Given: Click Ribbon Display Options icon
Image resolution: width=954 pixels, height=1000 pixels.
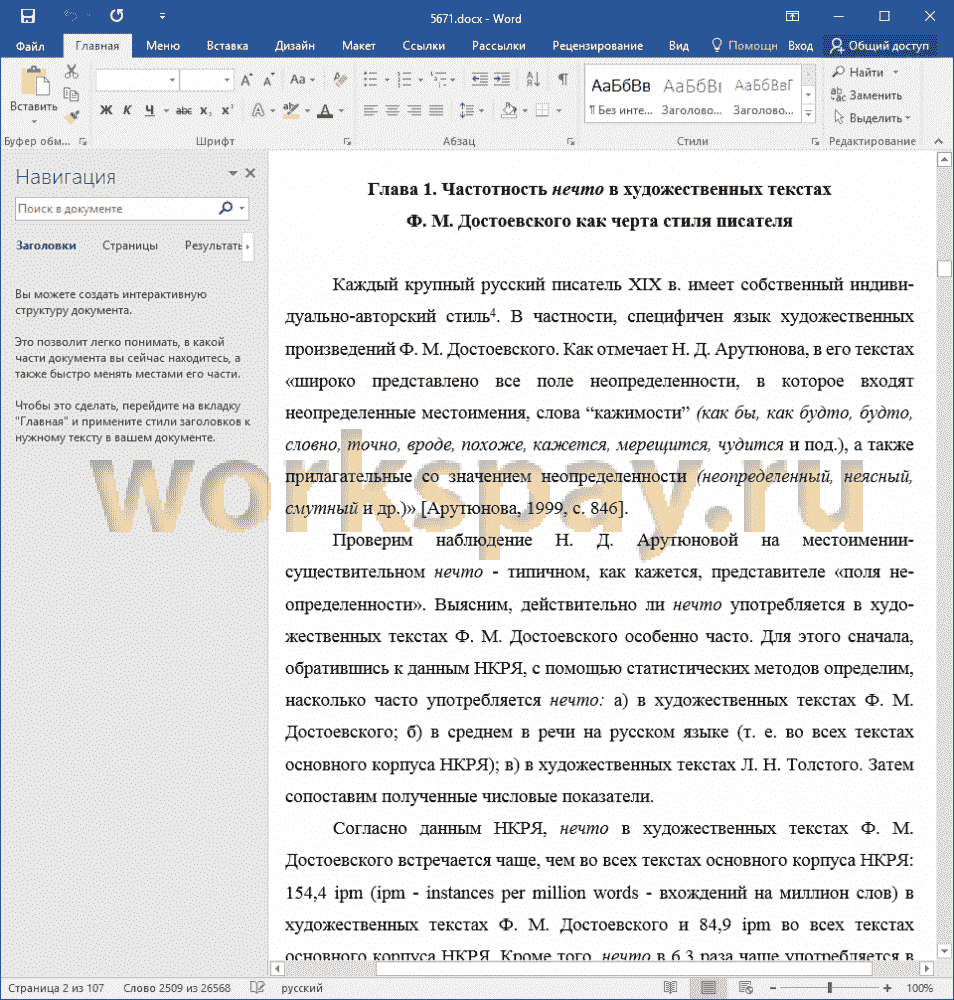Looking at the screenshot, I should pyautogui.click(x=792, y=17).
